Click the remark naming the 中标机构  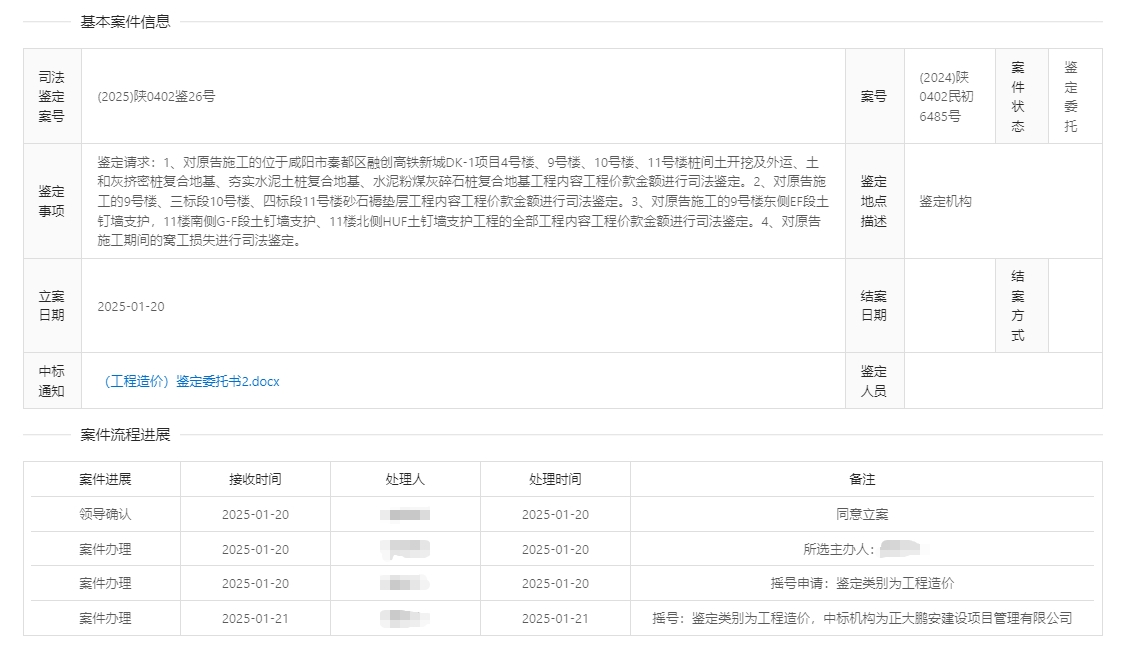coord(862,618)
